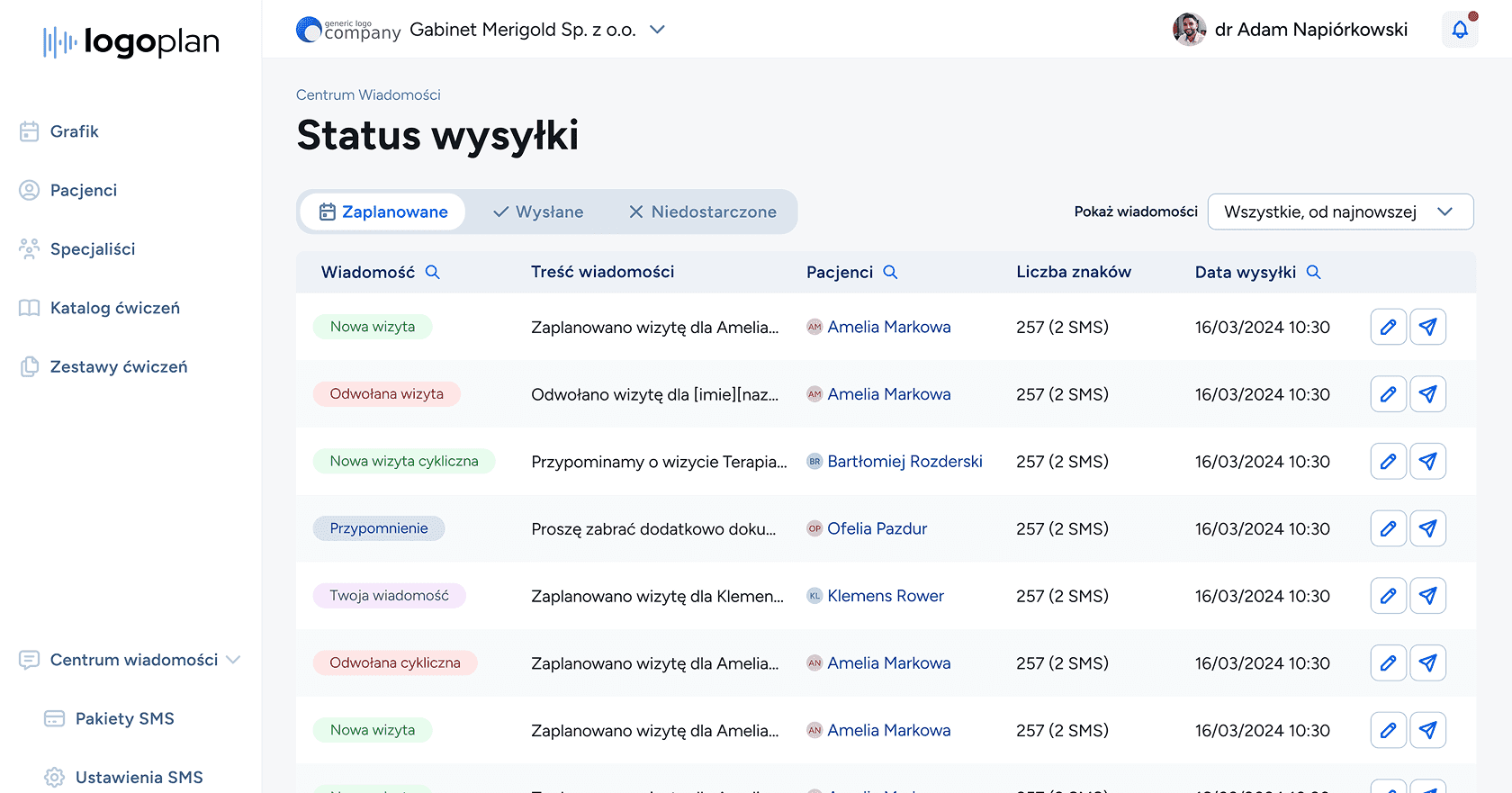
Task: Click dr Adam Napiórkowski avatar photo
Action: [x=1189, y=30]
